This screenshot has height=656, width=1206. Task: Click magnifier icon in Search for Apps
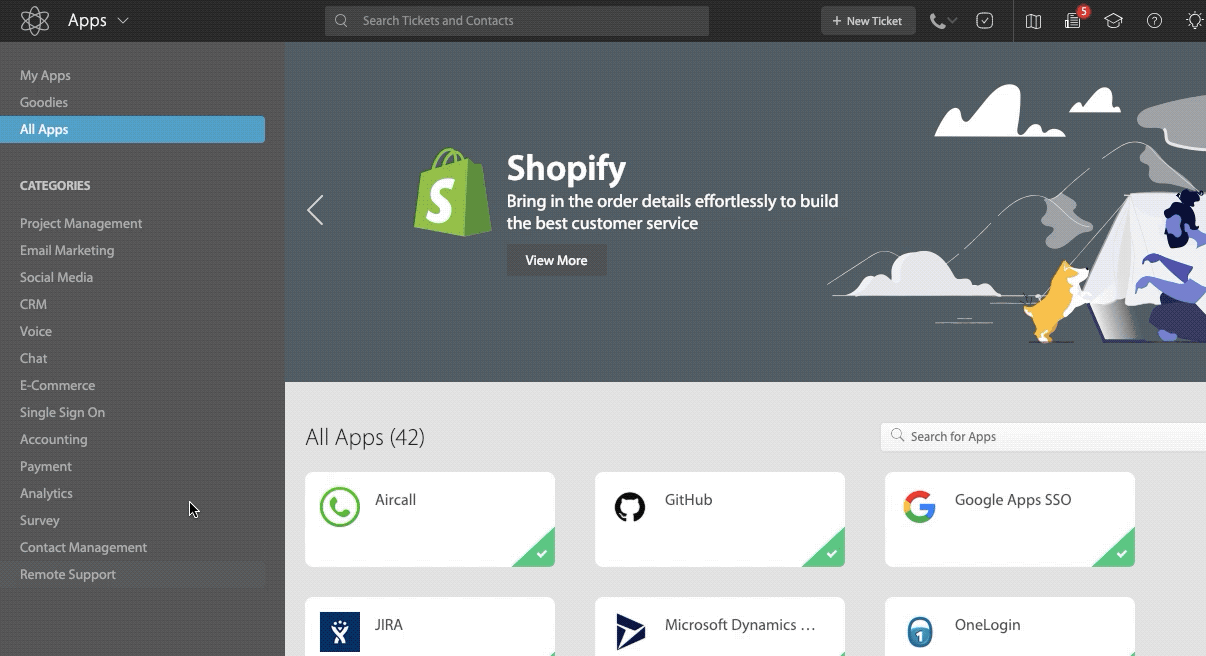898,436
